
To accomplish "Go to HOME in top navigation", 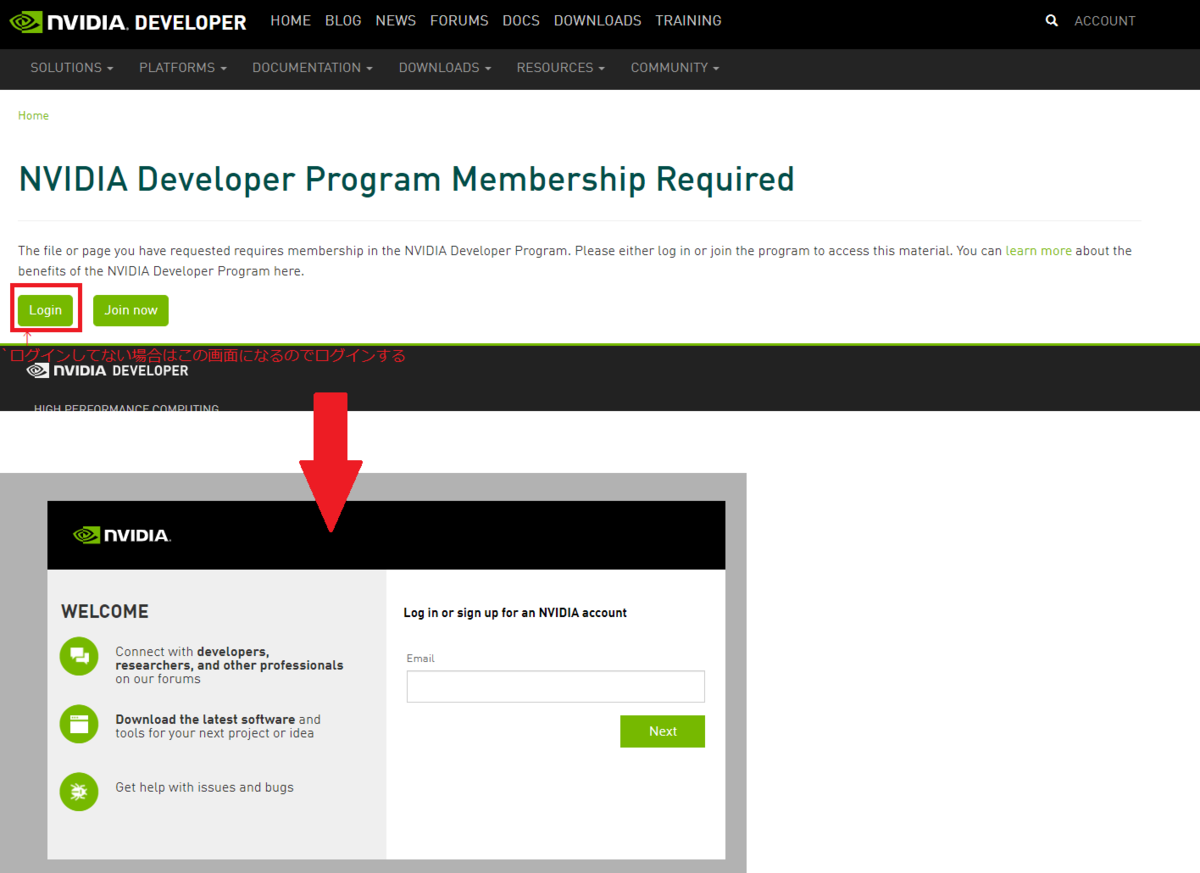I will tap(291, 20).
